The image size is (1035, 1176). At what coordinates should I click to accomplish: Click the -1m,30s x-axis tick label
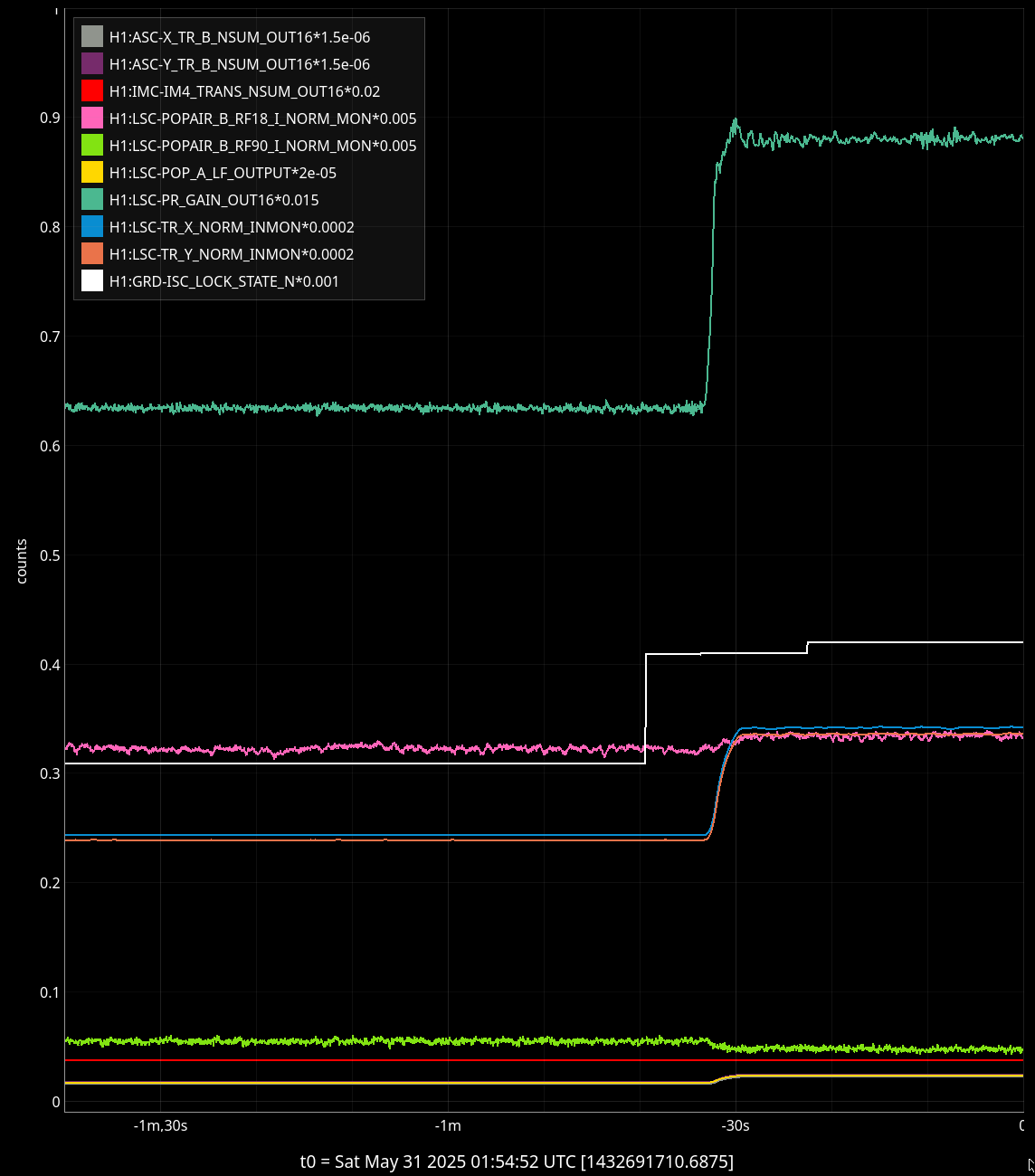coord(160,1125)
